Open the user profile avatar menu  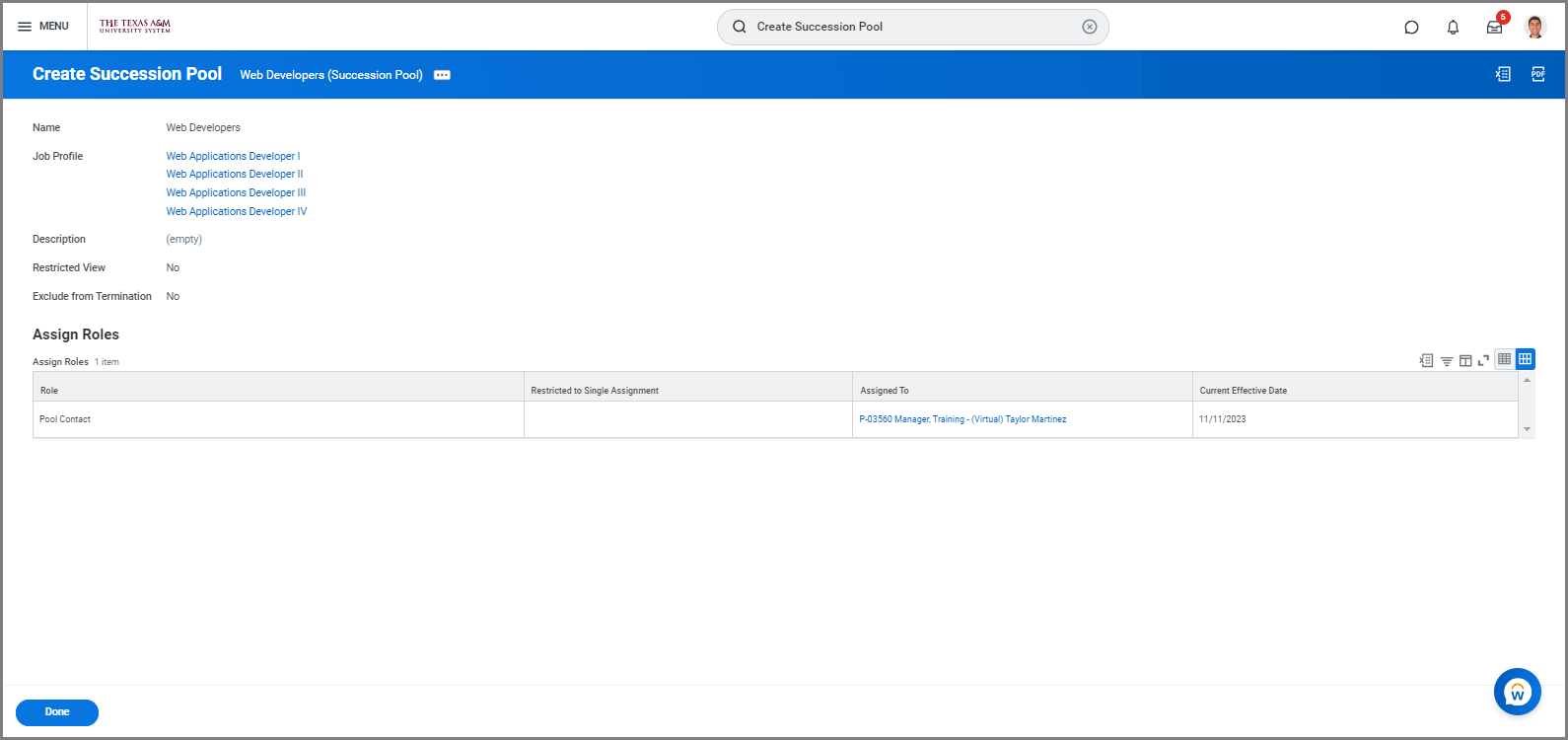pos(1534,28)
